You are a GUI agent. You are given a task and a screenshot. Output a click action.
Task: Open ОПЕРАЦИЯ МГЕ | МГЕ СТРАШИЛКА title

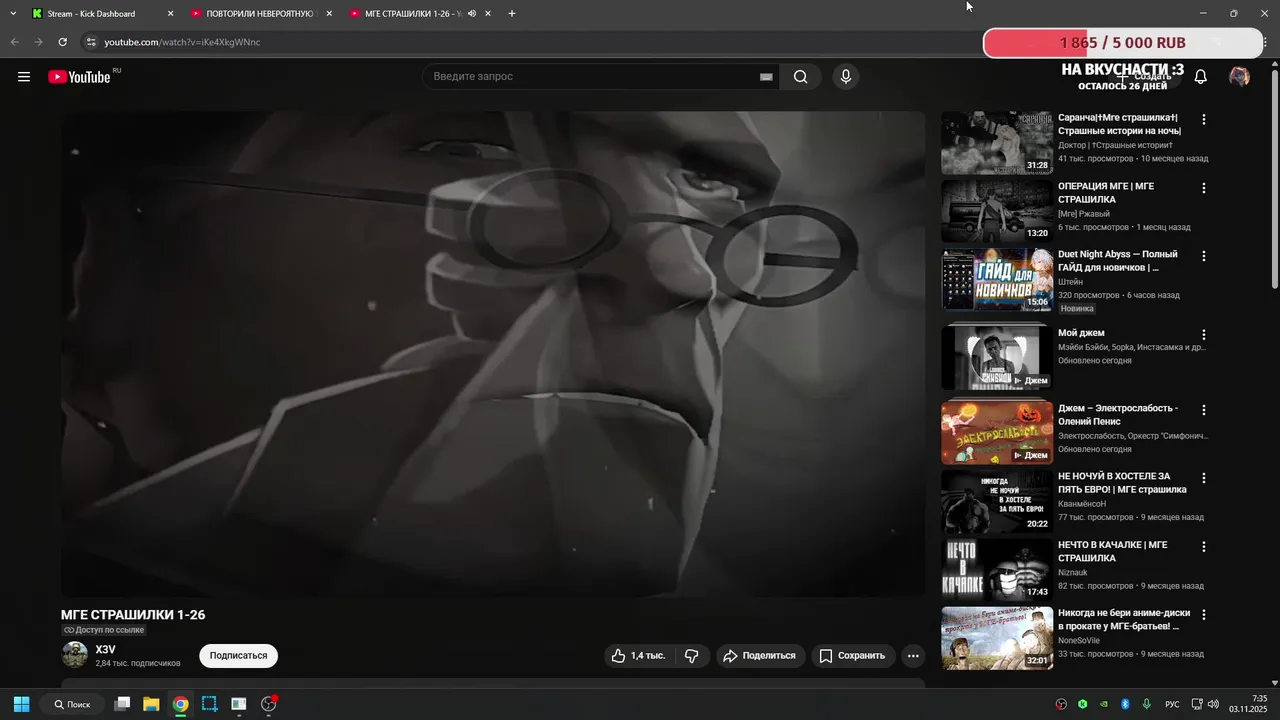pos(1106,193)
